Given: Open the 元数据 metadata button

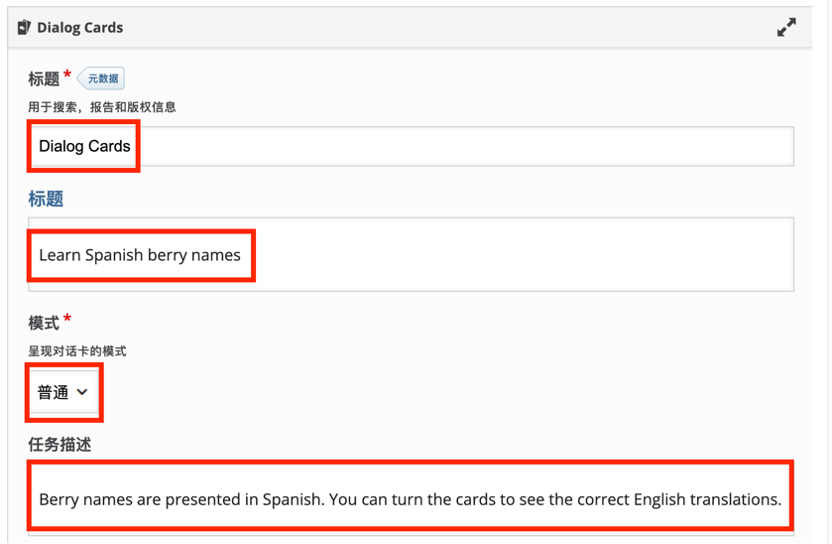Looking at the screenshot, I should pyautogui.click(x=101, y=79).
